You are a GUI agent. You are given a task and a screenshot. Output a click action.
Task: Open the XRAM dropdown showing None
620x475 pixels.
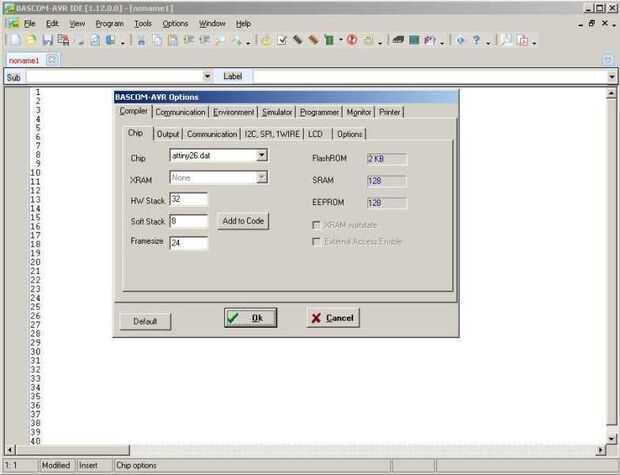click(261, 178)
